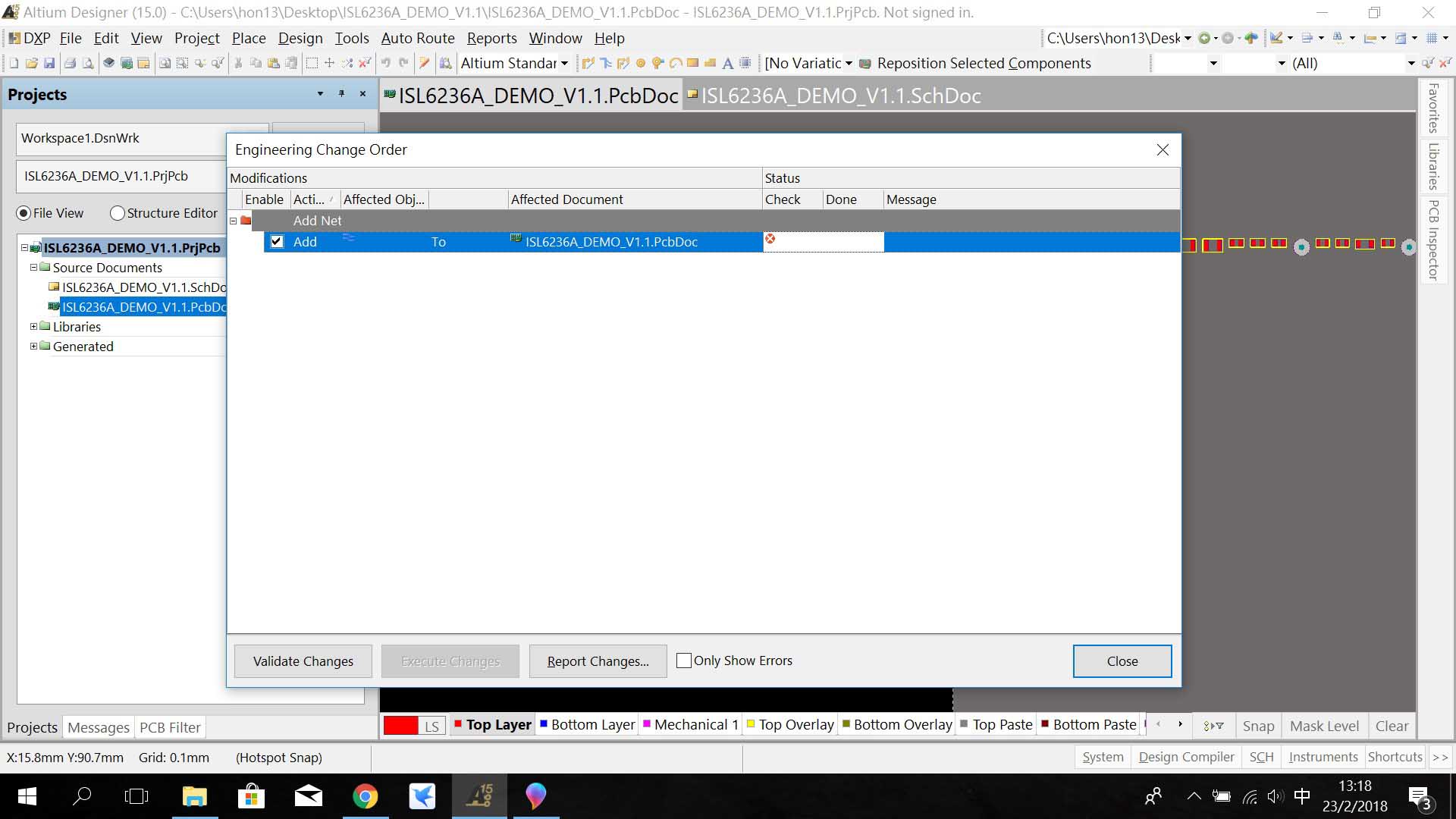This screenshot has height=819, width=1456.
Task: Click the Print toolbar icon
Action: click(x=70, y=64)
